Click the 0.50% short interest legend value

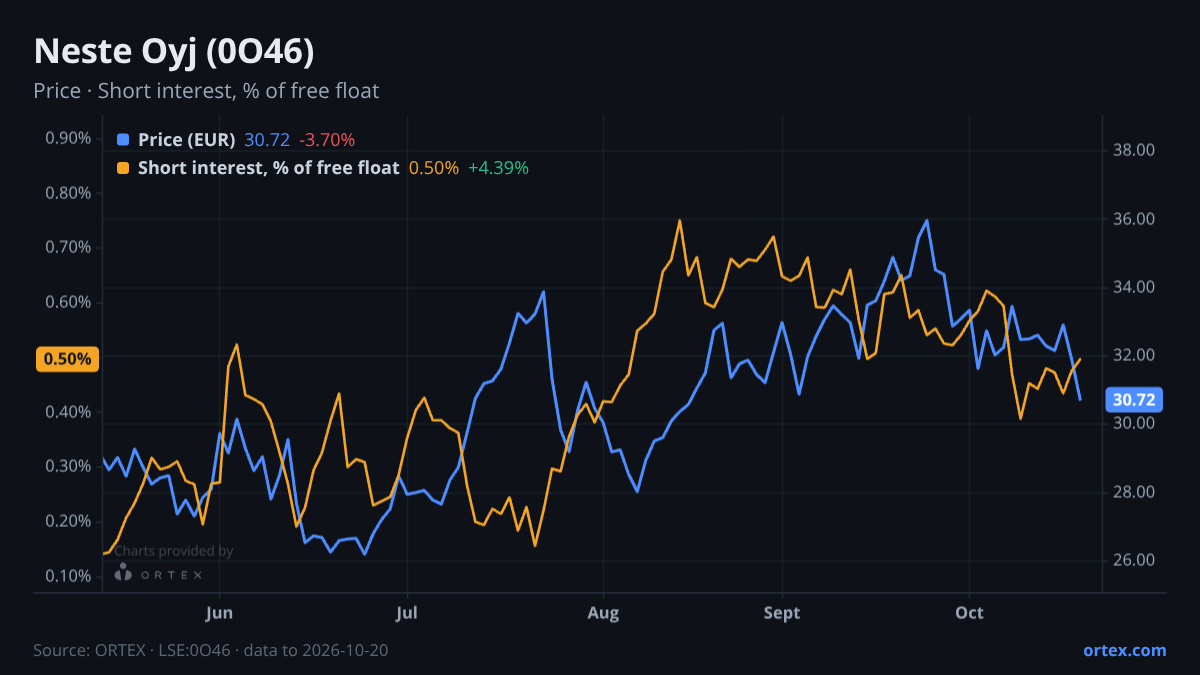click(433, 168)
